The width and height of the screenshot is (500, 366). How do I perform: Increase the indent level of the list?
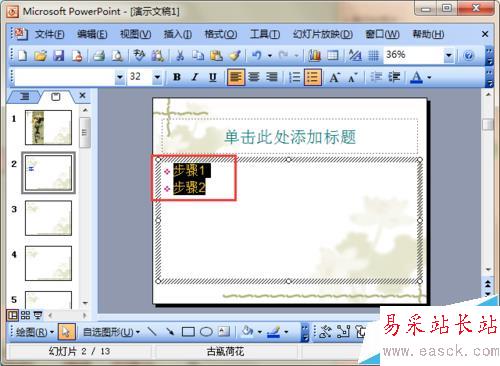(394, 77)
